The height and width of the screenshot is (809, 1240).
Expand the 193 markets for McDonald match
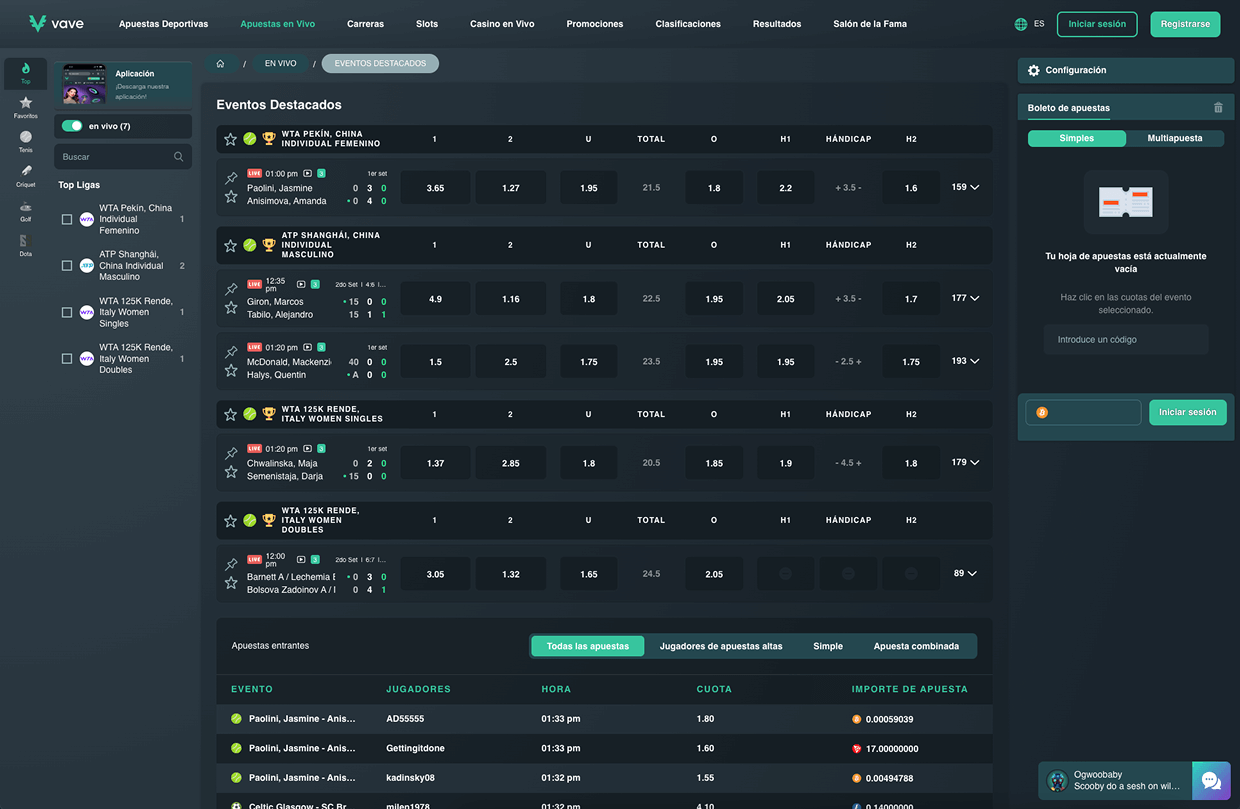tap(965, 361)
